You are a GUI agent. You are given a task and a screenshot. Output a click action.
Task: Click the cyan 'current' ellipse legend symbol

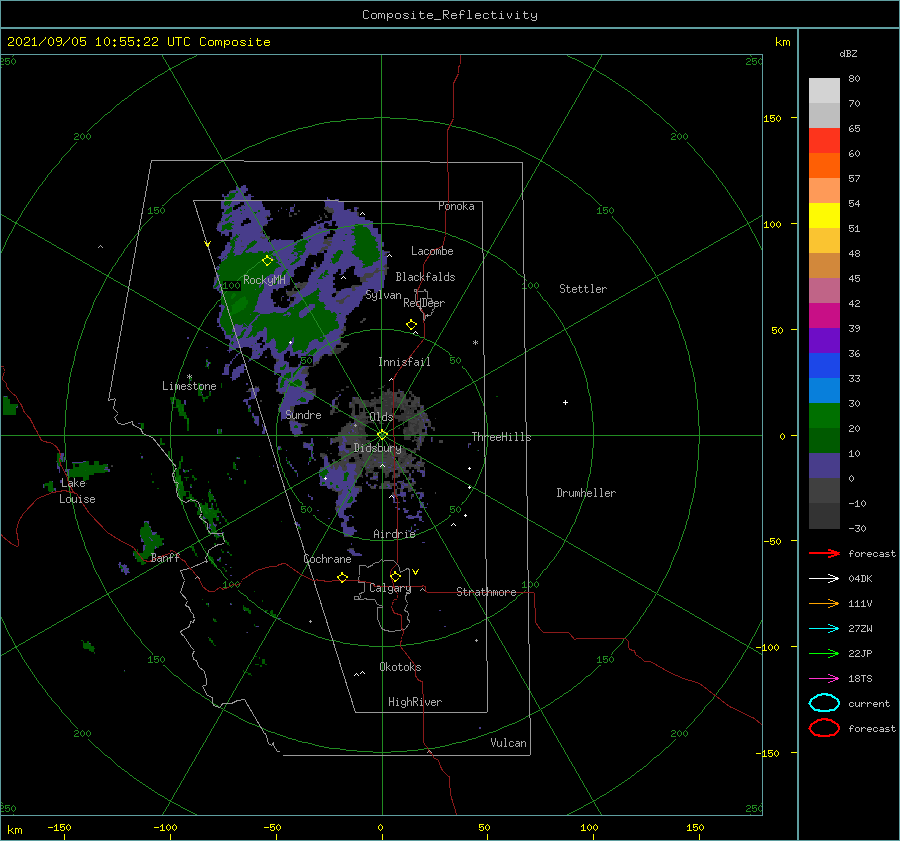tap(824, 703)
